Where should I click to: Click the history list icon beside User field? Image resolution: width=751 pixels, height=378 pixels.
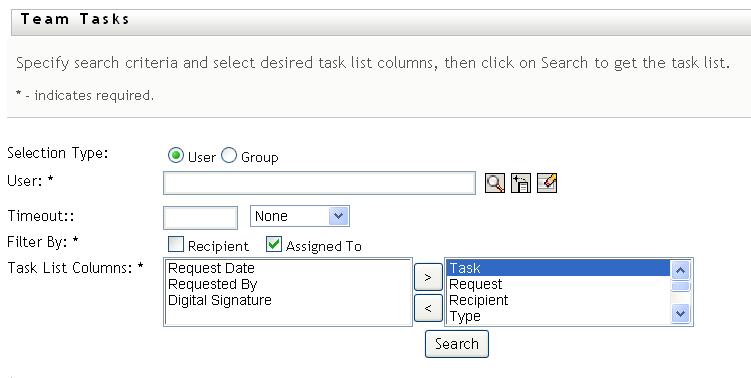coord(521,183)
